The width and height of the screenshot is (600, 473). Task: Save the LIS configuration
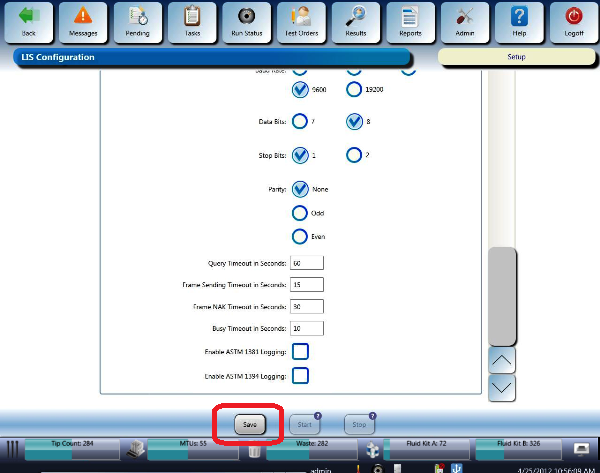[x=249, y=424]
